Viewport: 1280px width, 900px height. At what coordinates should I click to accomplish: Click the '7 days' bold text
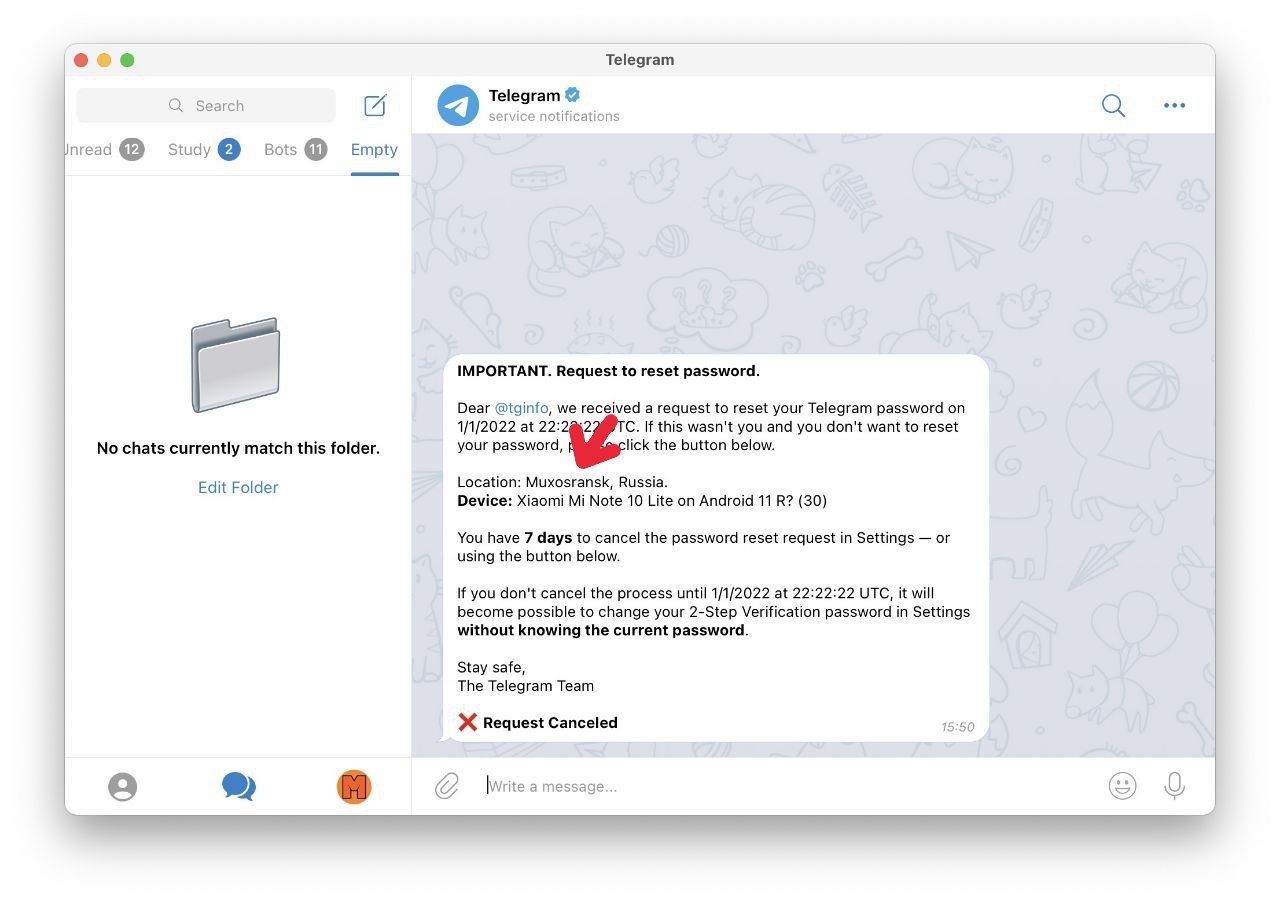(548, 537)
